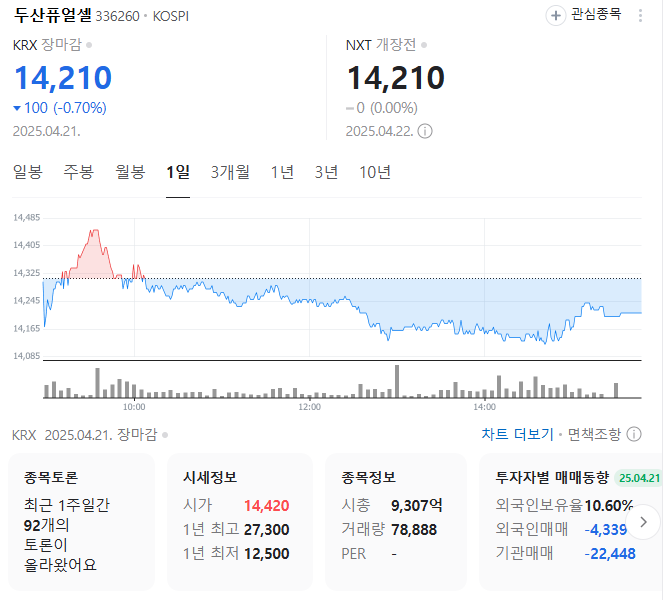Click the stock code 336260

118,16
